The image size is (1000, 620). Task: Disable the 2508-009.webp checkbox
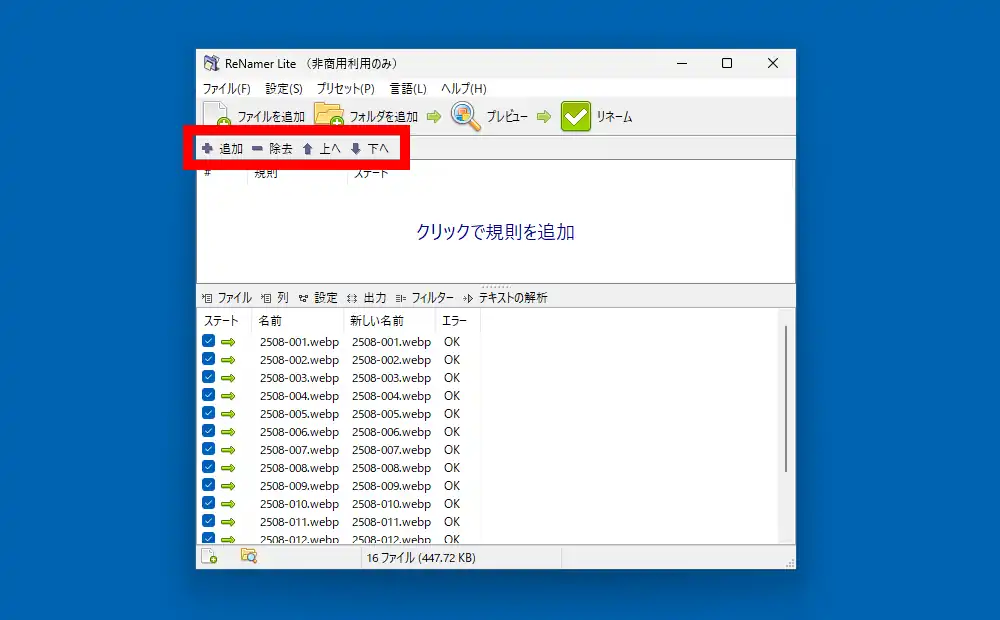[208, 486]
